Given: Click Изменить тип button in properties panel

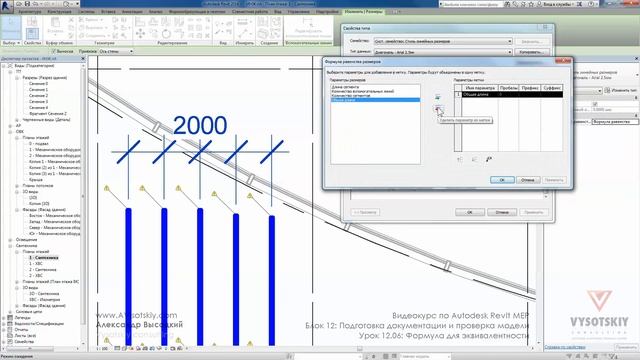Looking at the screenshot, I should (621, 90).
